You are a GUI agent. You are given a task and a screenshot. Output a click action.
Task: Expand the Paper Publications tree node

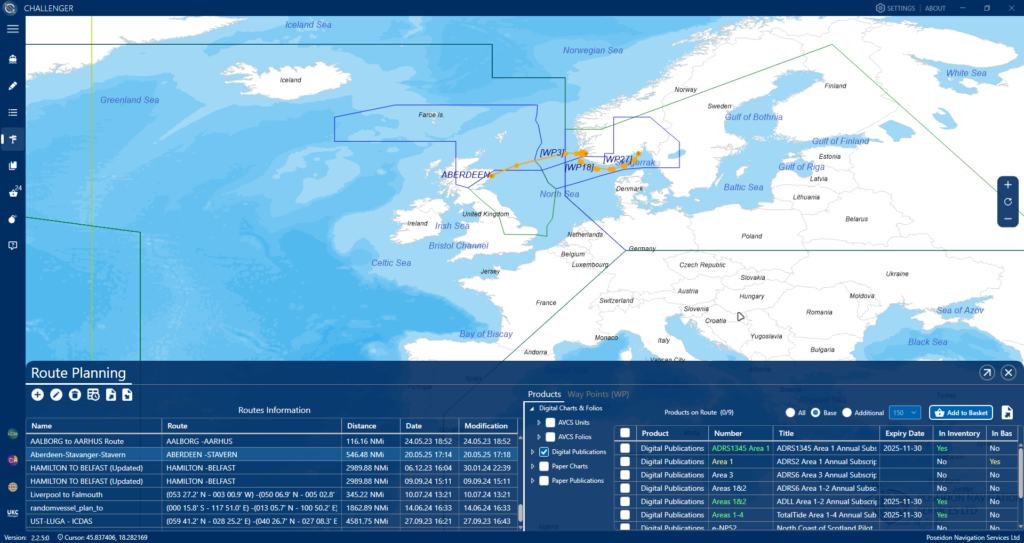coord(532,481)
